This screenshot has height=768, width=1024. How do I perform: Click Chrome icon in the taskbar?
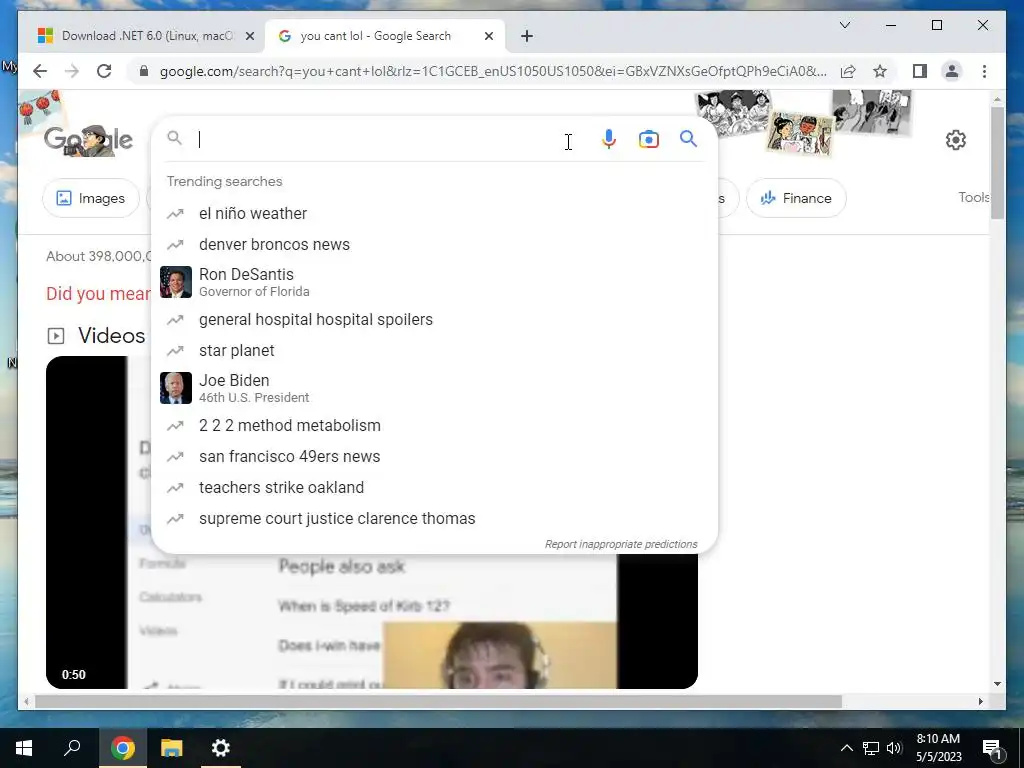(x=122, y=748)
